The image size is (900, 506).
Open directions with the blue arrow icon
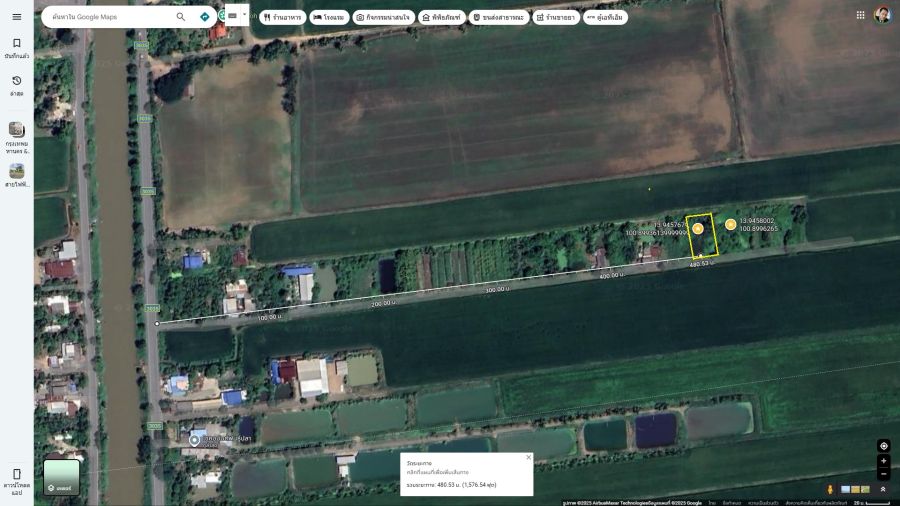[205, 17]
